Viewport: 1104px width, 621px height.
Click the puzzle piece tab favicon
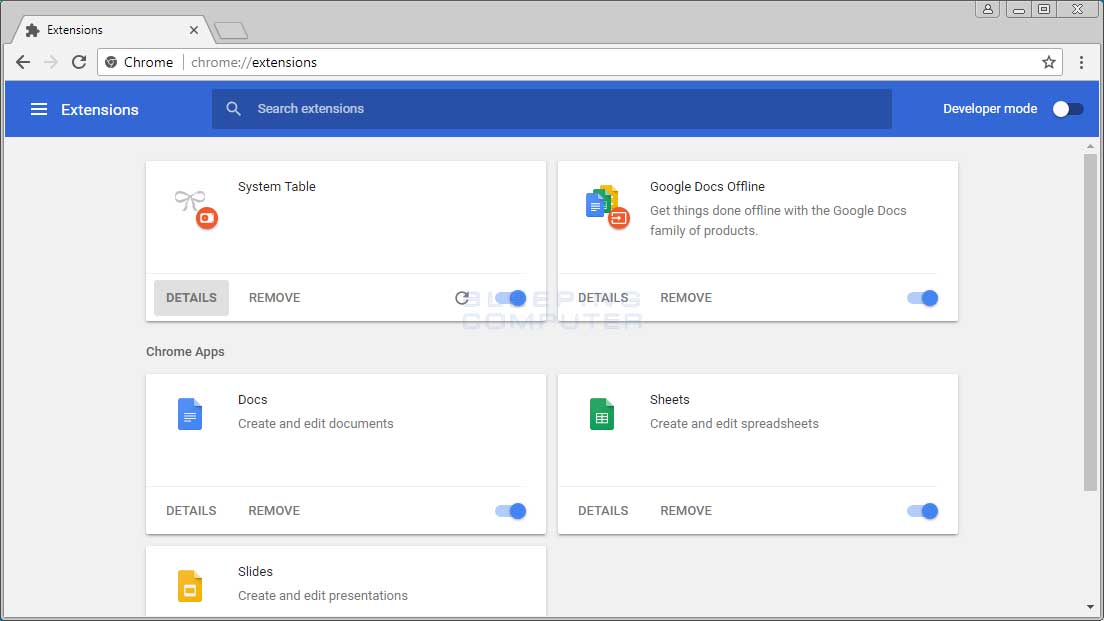click(x=32, y=30)
